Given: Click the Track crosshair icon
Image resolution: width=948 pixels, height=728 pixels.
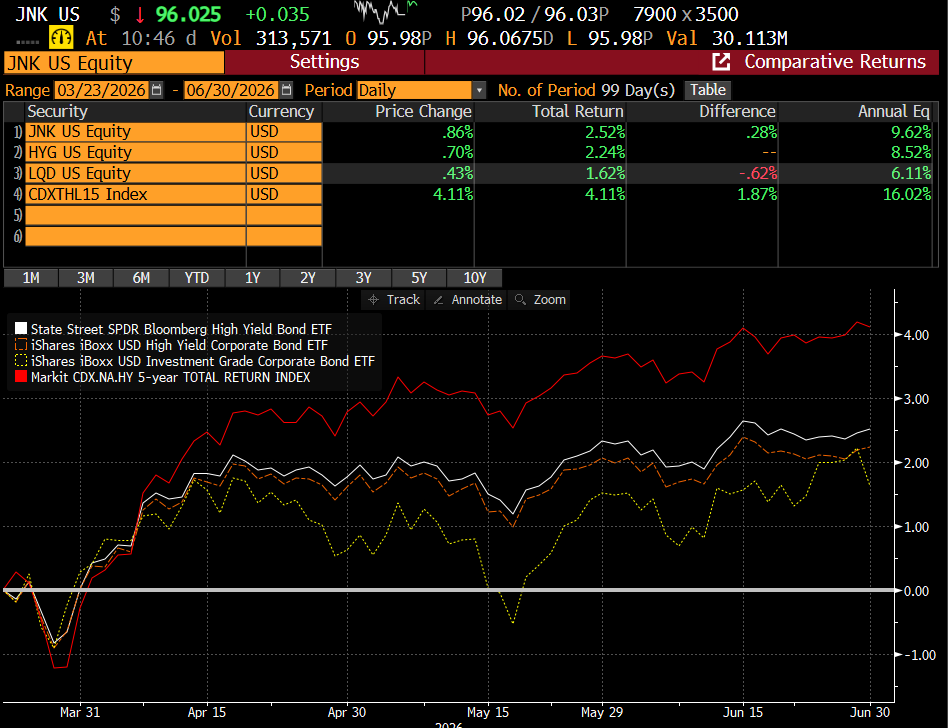Looking at the screenshot, I should [x=374, y=300].
